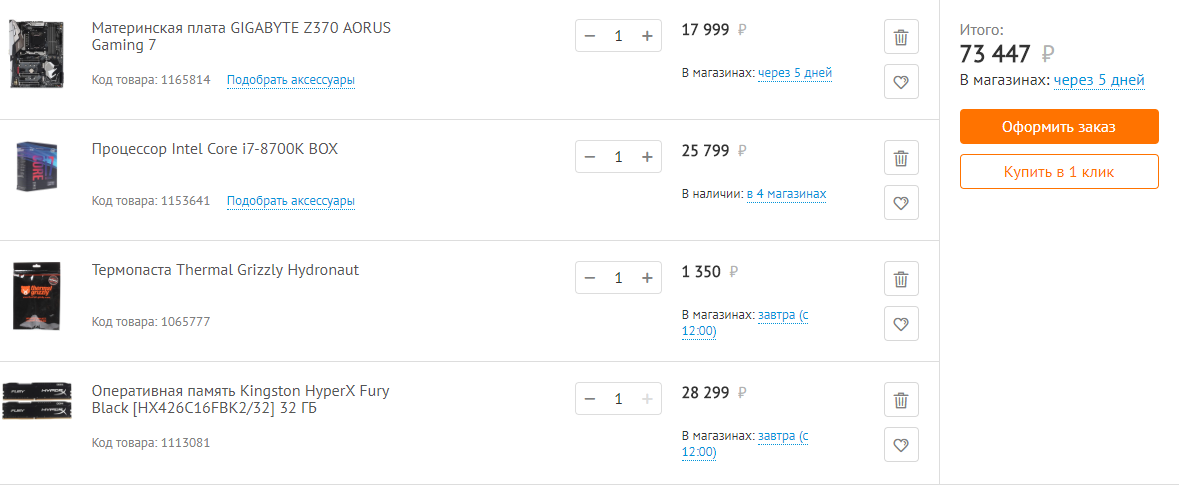
Task: Delete Thermal Grizzly Hydronaut from cart
Action: 901,279
